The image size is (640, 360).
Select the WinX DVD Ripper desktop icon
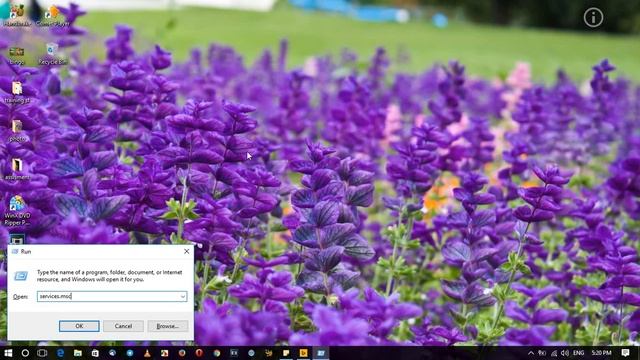[17, 211]
